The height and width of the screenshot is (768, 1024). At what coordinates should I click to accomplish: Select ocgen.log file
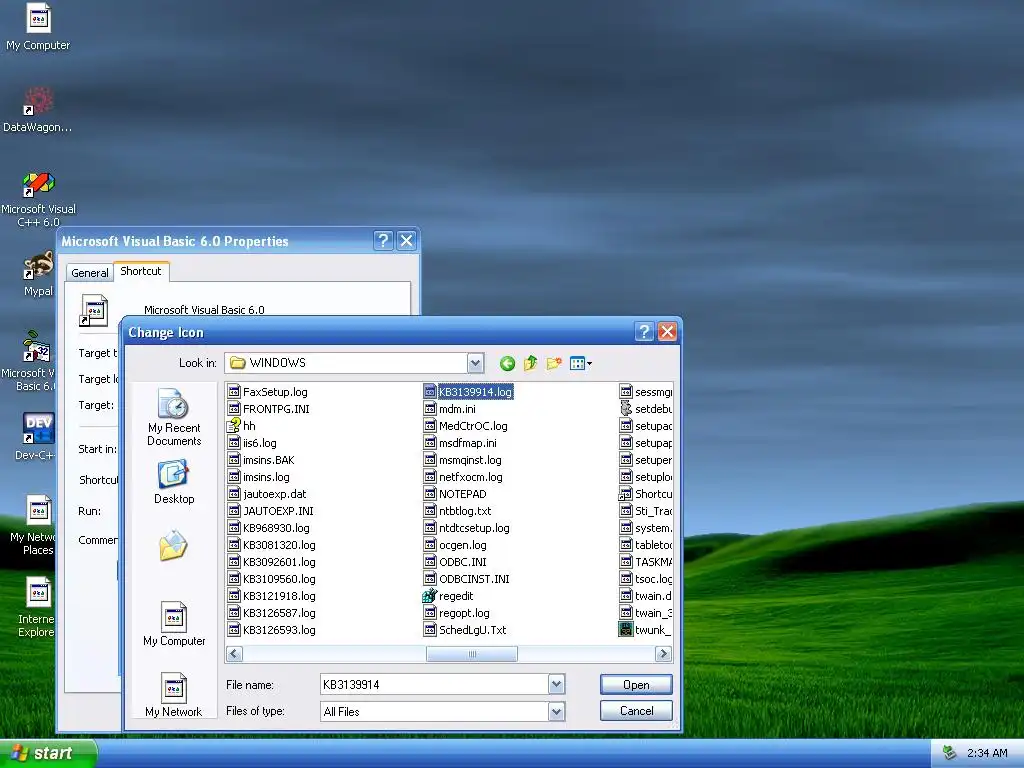coord(455,545)
